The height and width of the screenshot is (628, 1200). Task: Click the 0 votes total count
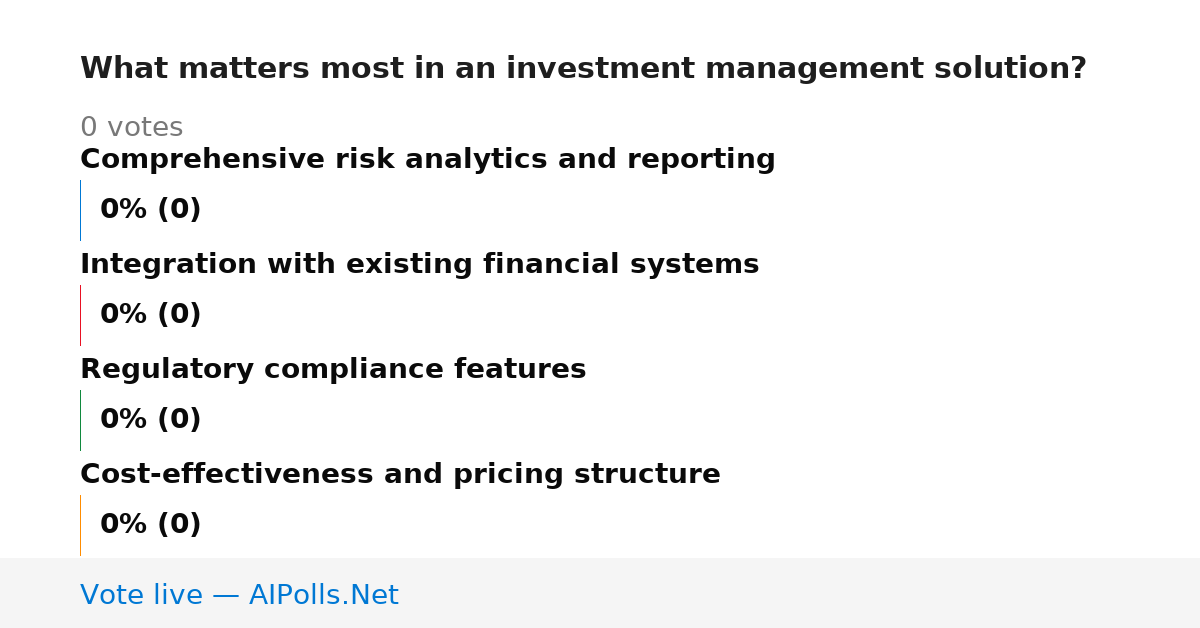(131, 128)
